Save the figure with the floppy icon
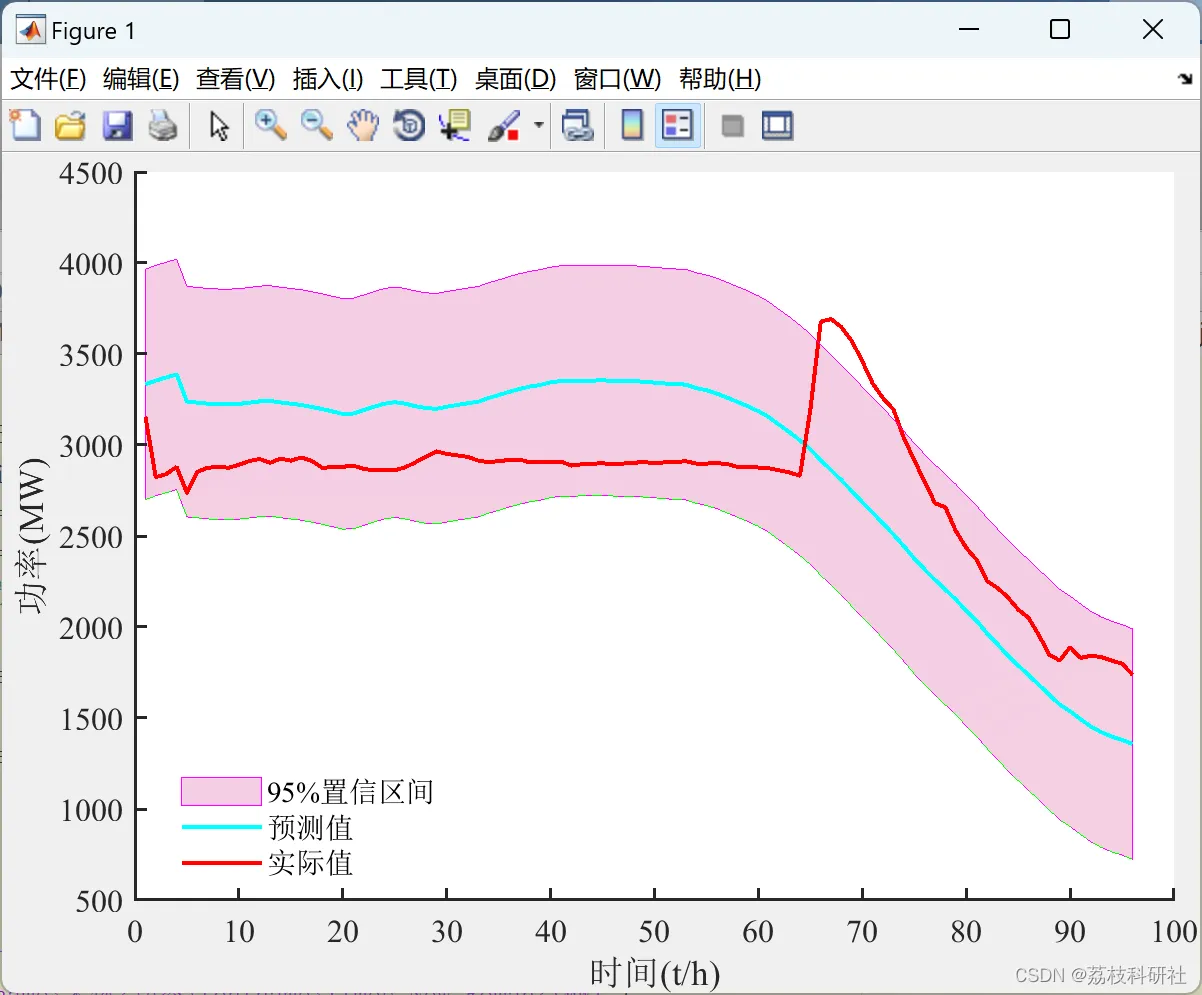Viewport: 1202px width, 995px height. 117,126
